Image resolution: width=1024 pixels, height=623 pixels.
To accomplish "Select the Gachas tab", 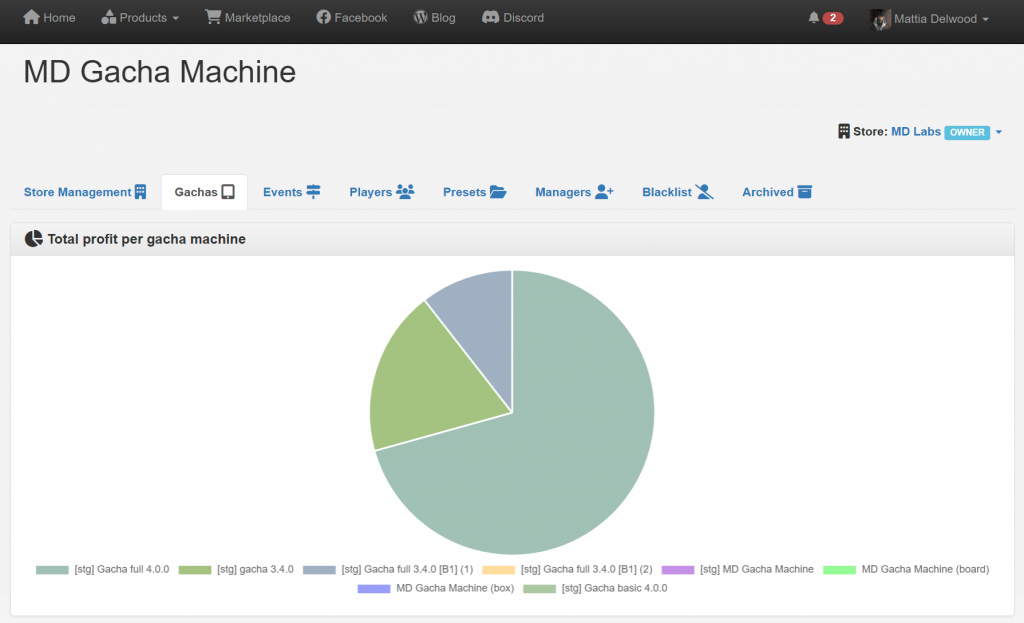I will click(204, 192).
